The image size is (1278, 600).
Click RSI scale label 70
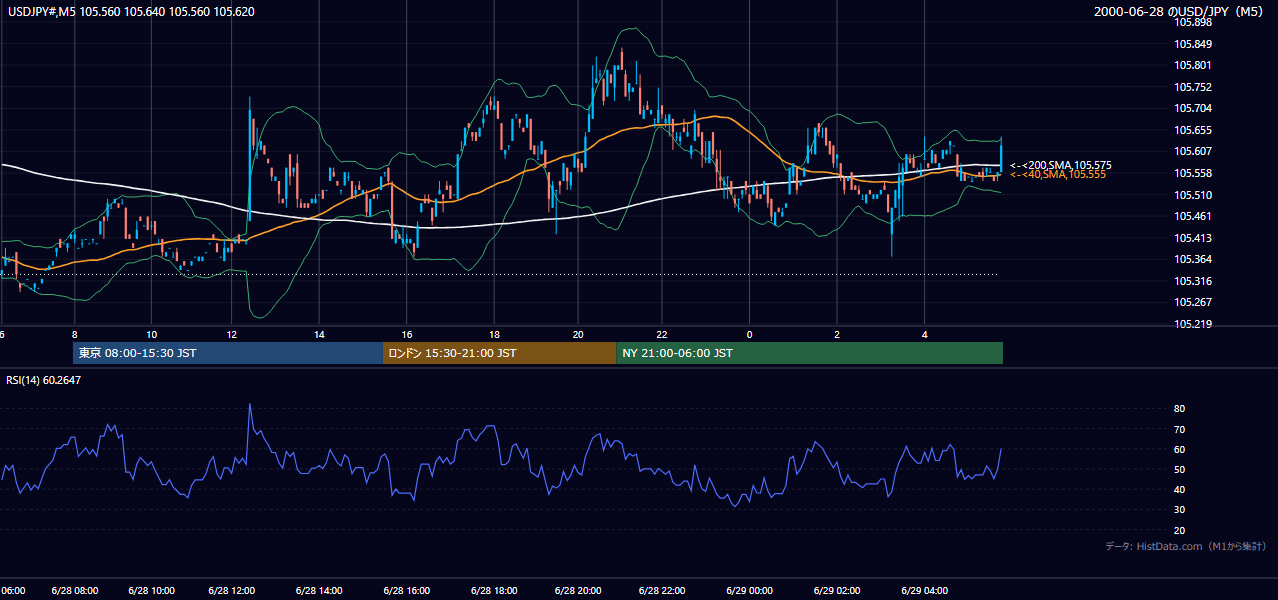click(x=1180, y=430)
